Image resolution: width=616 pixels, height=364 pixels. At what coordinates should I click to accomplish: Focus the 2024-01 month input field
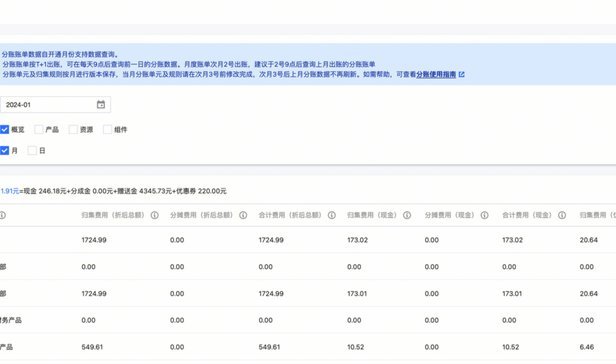point(55,104)
